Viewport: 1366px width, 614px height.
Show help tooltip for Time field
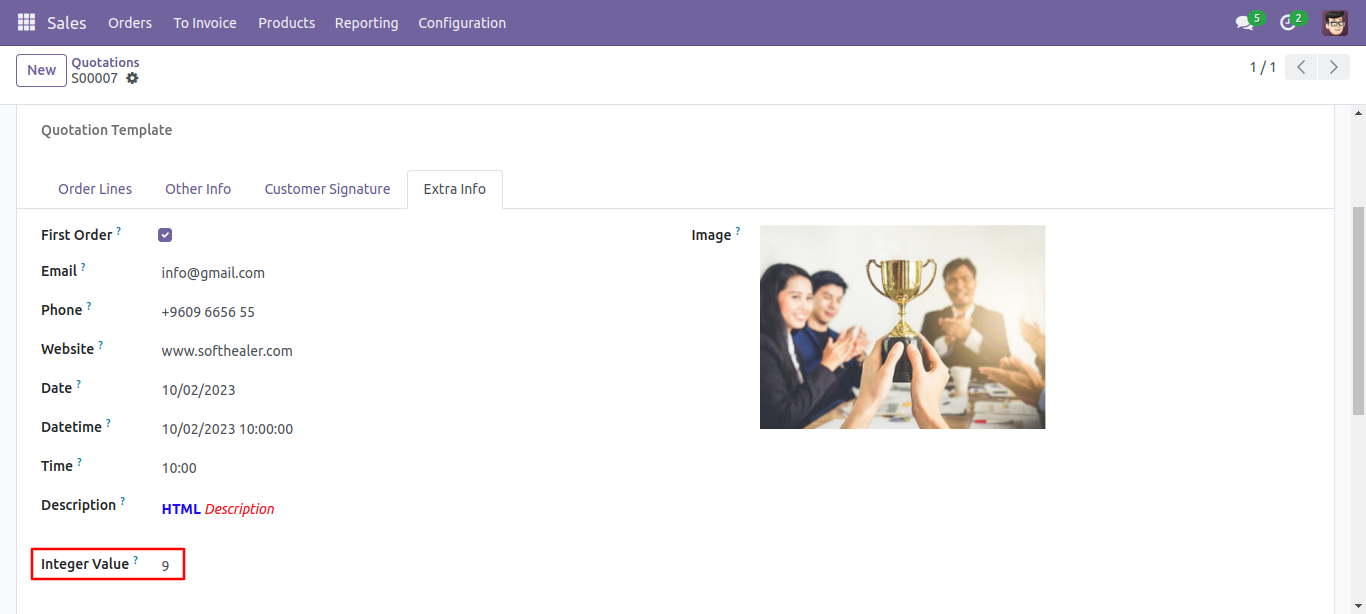tap(79, 462)
